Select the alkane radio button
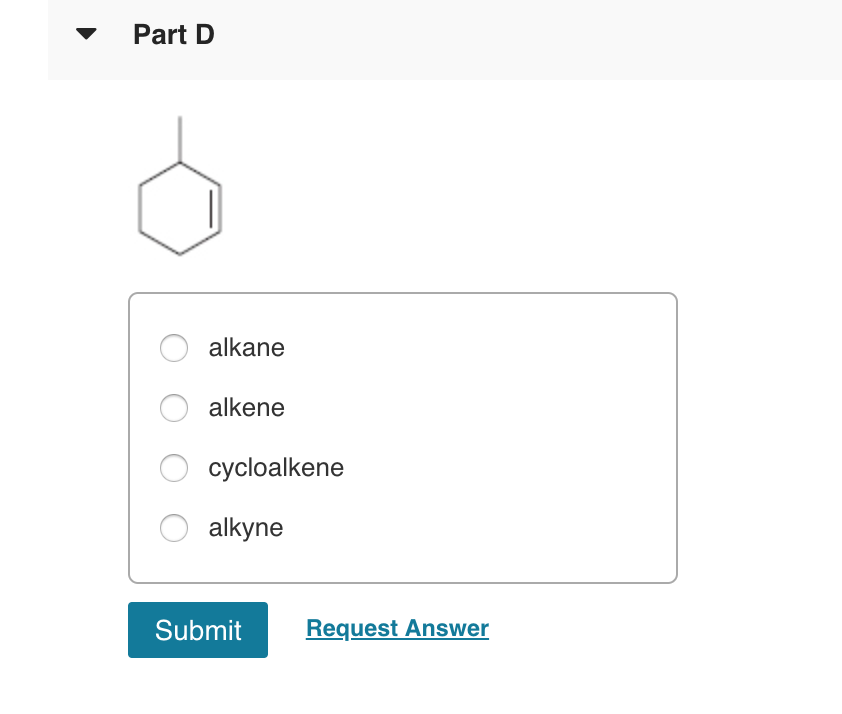This screenshot has width=842, height=714. click(174, 348)
